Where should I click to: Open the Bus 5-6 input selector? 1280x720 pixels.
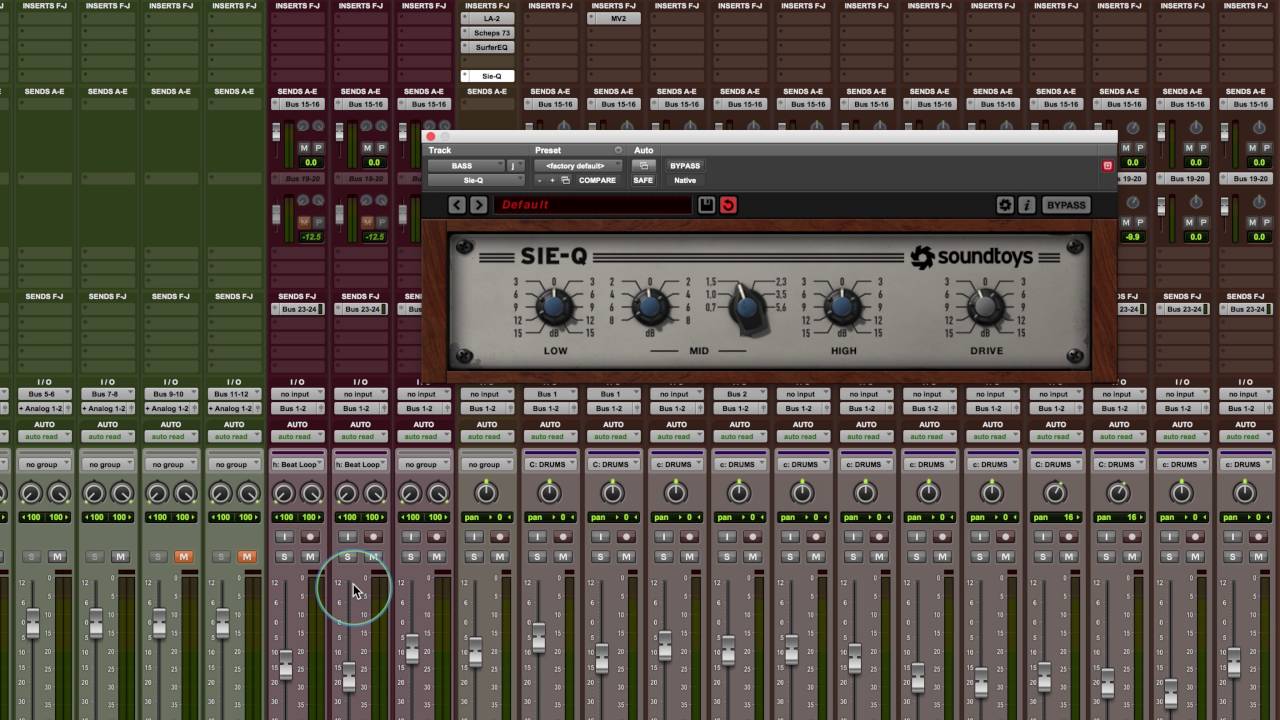pos(44,394)
